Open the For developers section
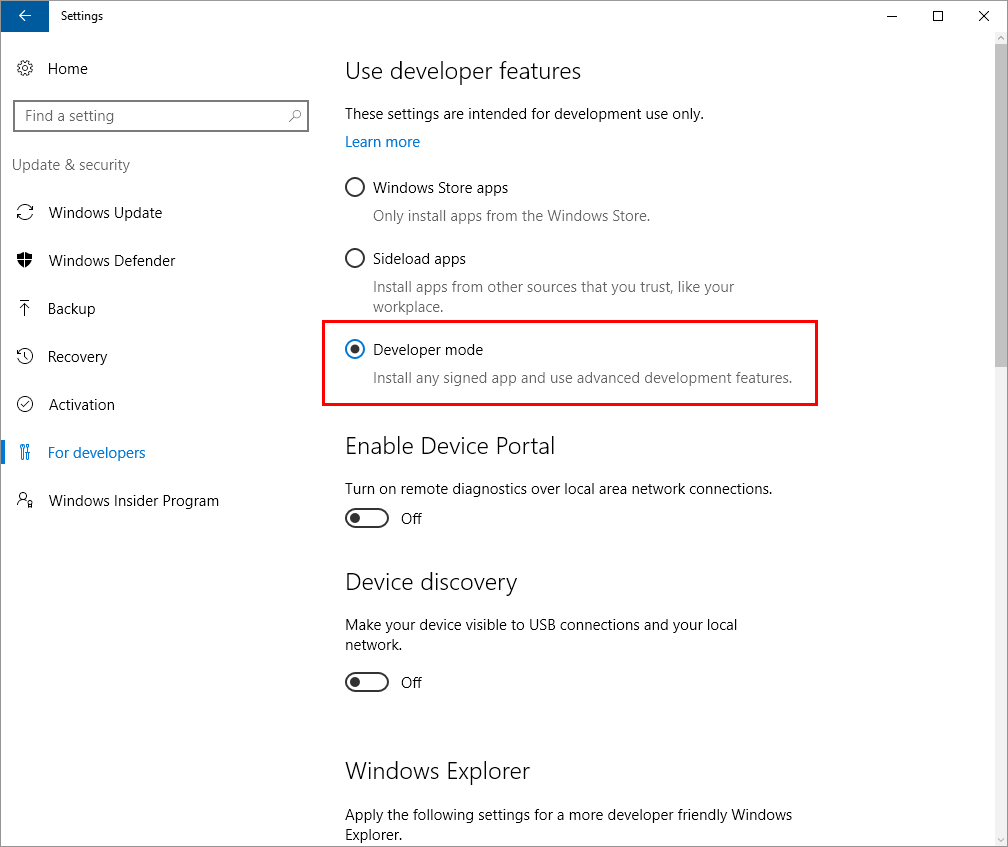Viewport: 1008px width, 847px height. coord(96,453)
